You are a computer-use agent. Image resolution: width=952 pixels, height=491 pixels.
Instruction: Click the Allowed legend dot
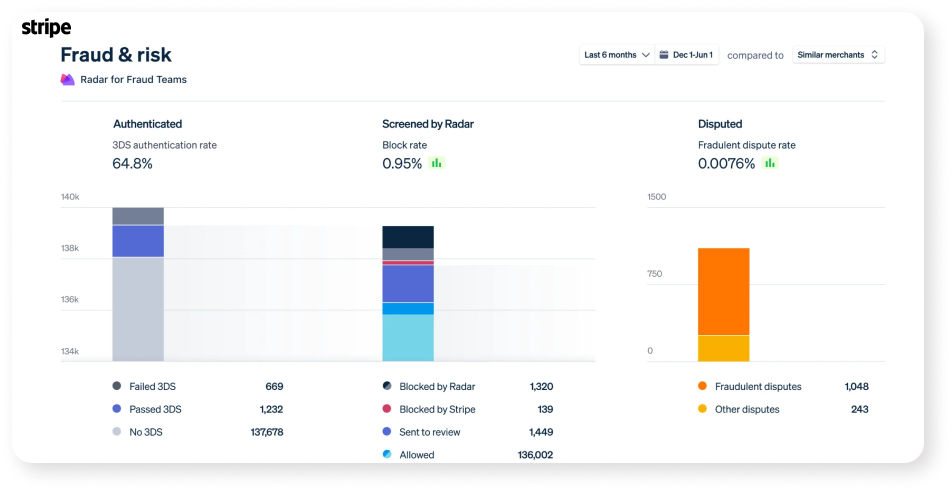click(x=387, y=454)
